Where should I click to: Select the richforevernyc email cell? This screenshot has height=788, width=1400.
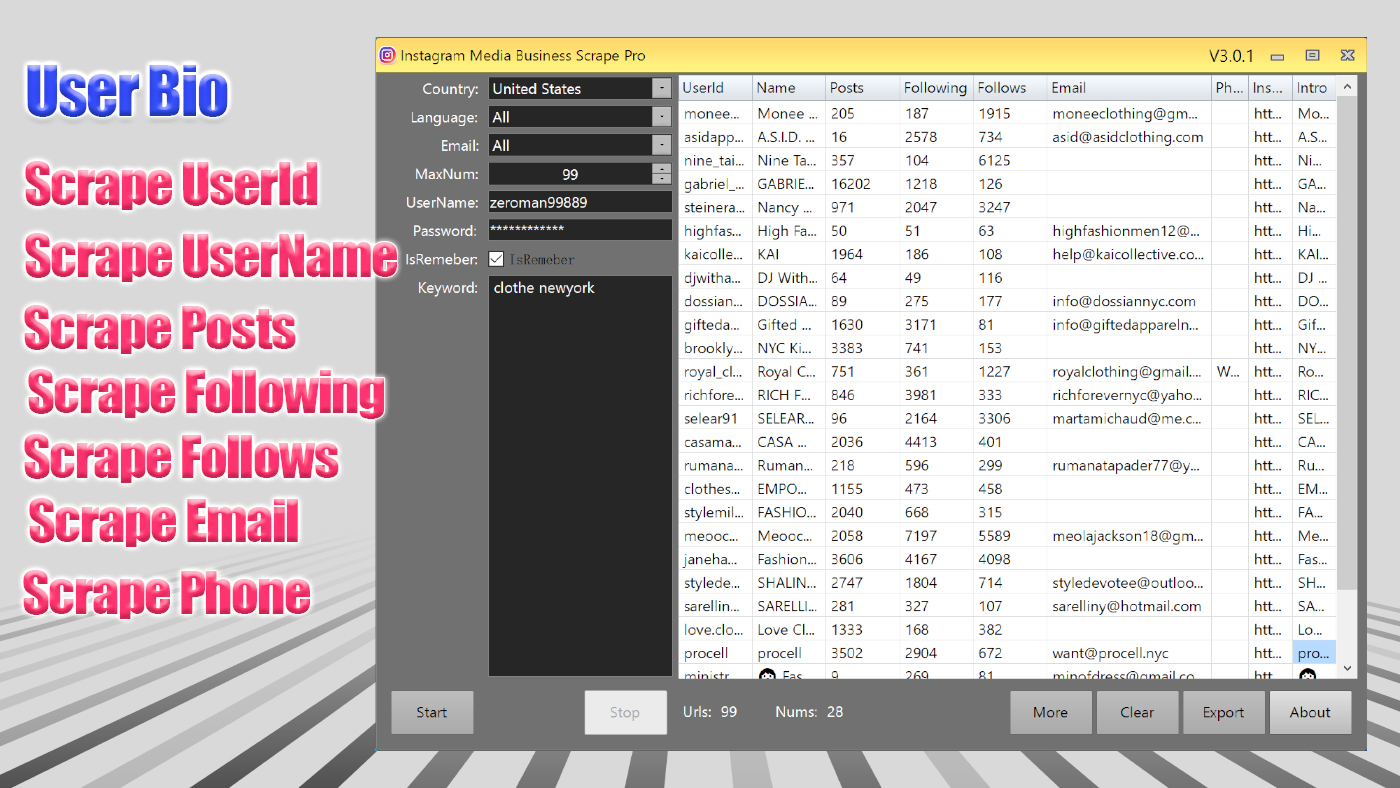tap(1129, 395)
